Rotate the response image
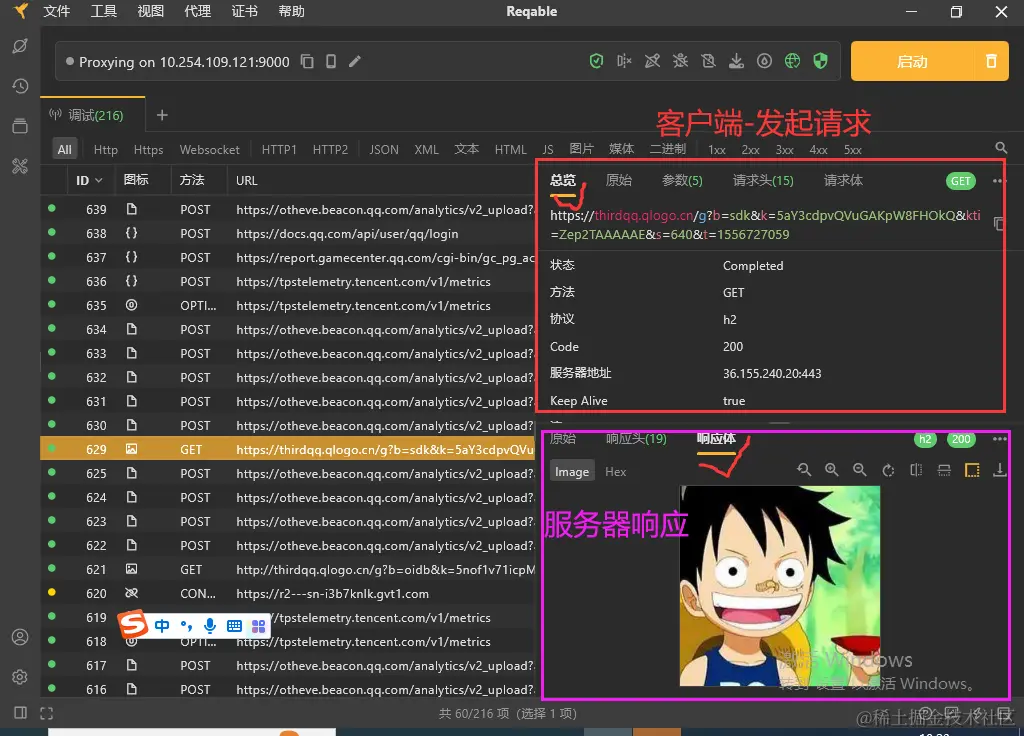 click(888, 470)
